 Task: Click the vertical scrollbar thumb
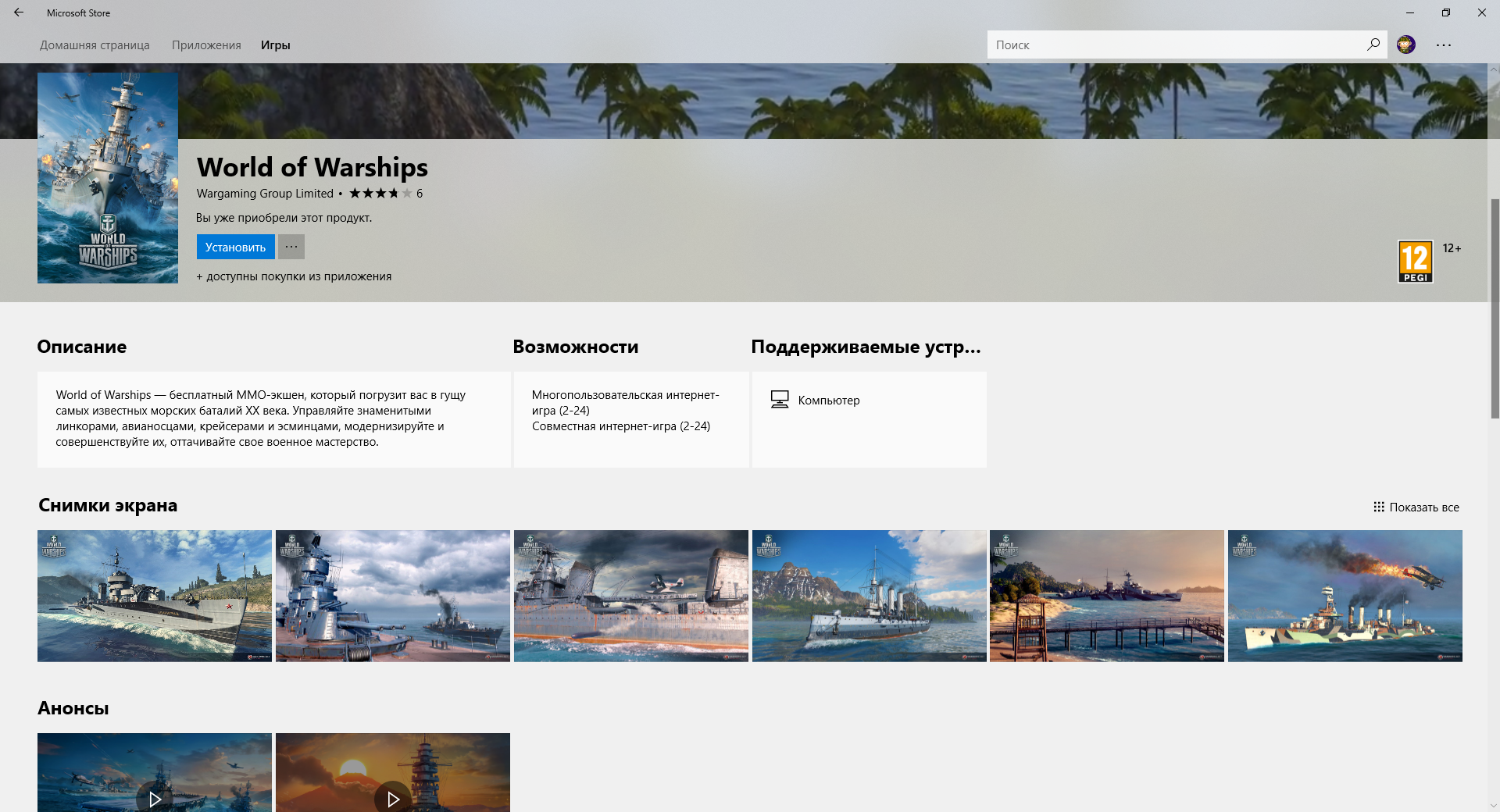click(x=1495, y=308)
